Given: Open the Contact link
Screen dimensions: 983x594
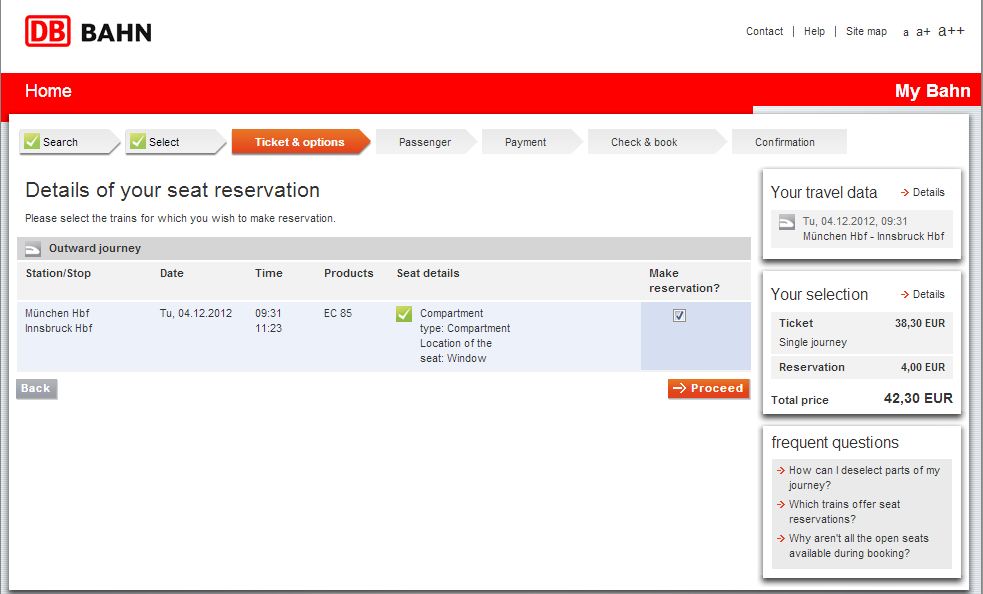Looking at the screenshot, I should pos(764,31).
